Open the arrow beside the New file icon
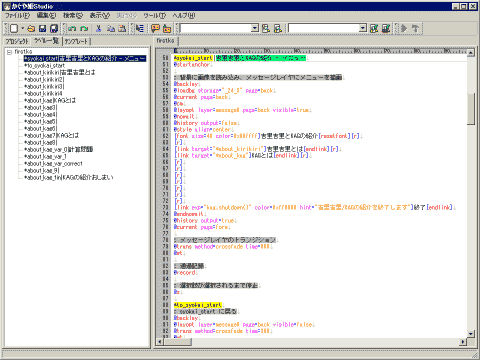The image size is (480, 360). tap(22, 29)
